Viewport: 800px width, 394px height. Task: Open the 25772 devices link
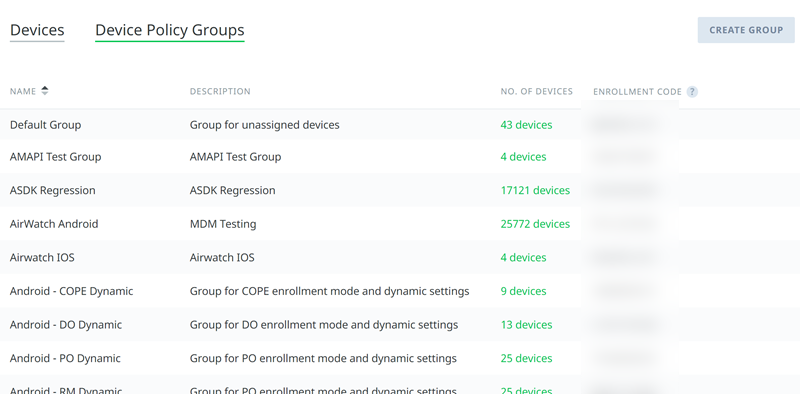pyautogui.click(x=535, y=224)
